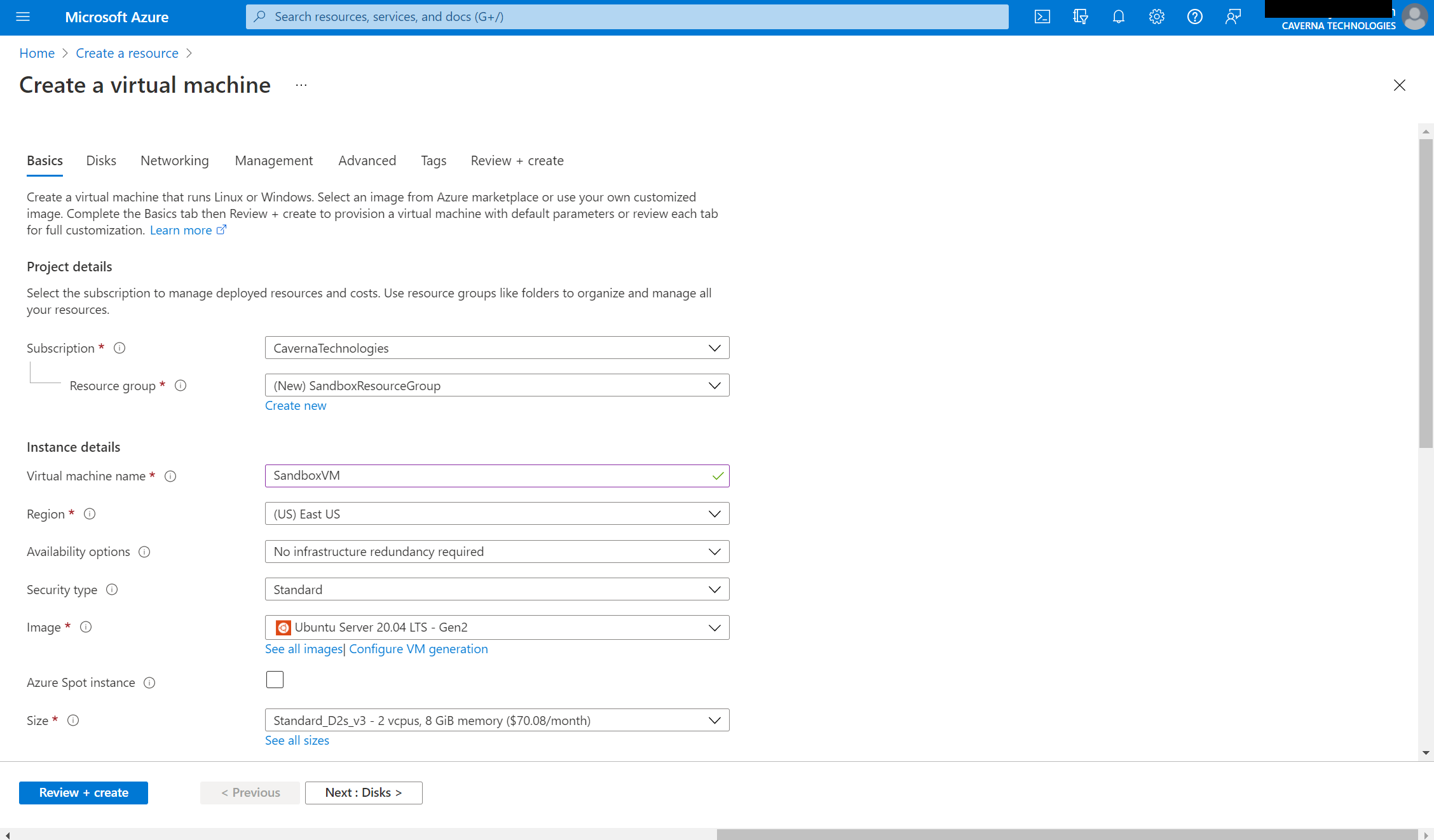Switch to the Networking tab
The image size is (1434, 840).
tap(174, 160)
